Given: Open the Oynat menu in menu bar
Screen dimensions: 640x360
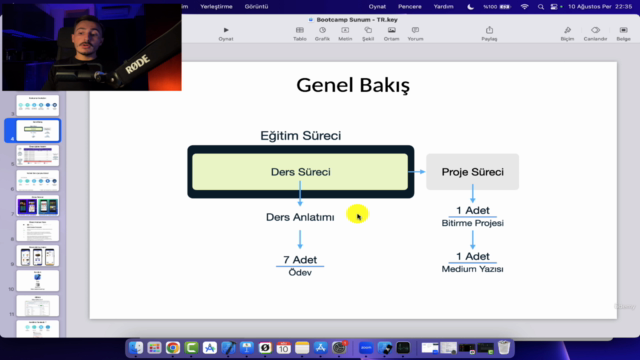Looking at the screenshot, I should (x=377, y=7).
